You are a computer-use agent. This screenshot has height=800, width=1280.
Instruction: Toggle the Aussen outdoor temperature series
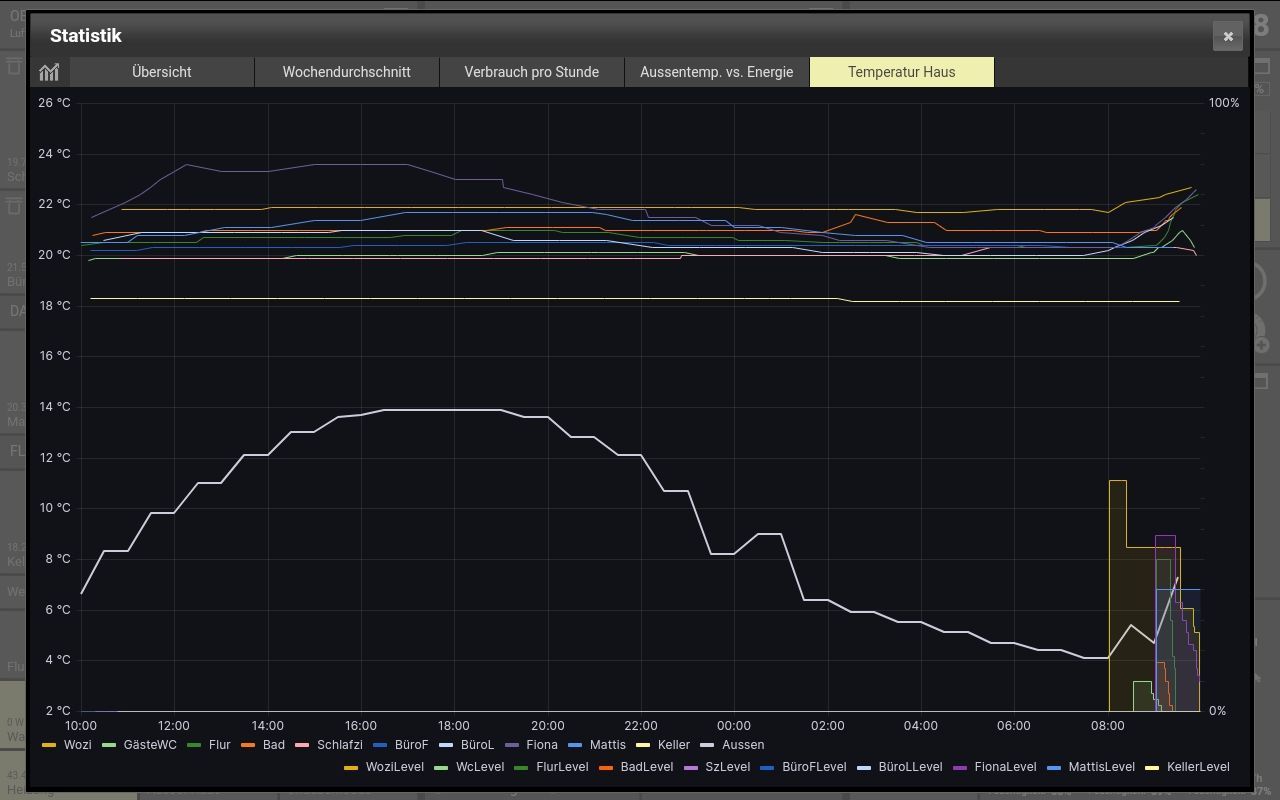733,745
